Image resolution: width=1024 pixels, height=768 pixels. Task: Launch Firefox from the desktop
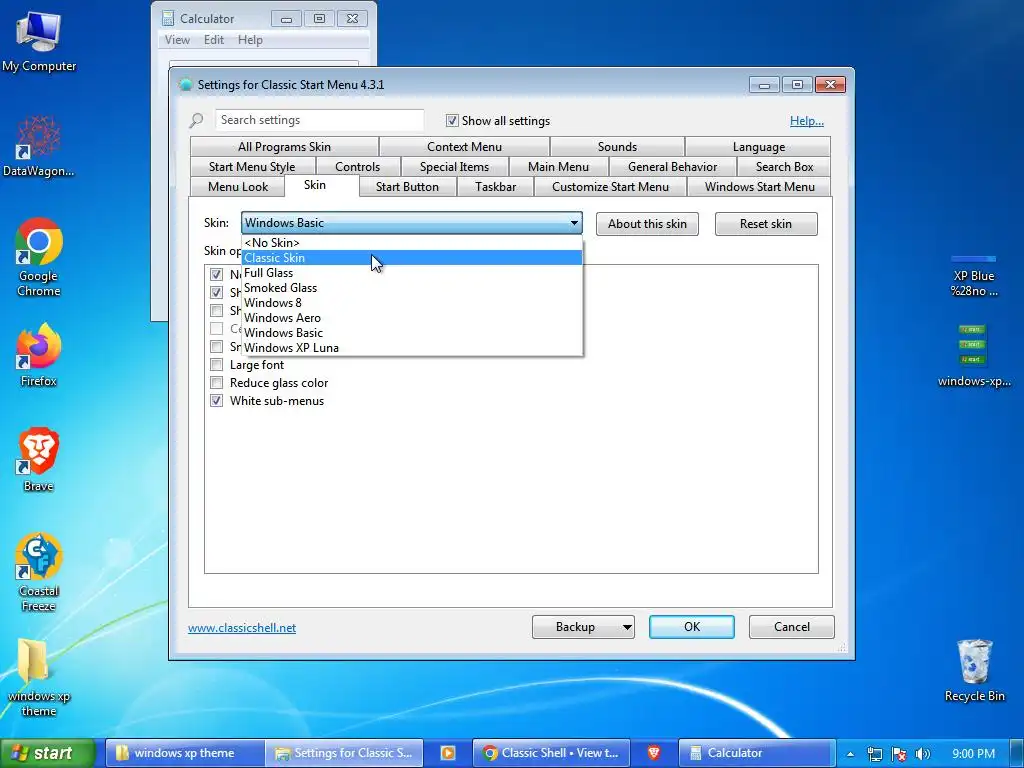click(39, 355)
